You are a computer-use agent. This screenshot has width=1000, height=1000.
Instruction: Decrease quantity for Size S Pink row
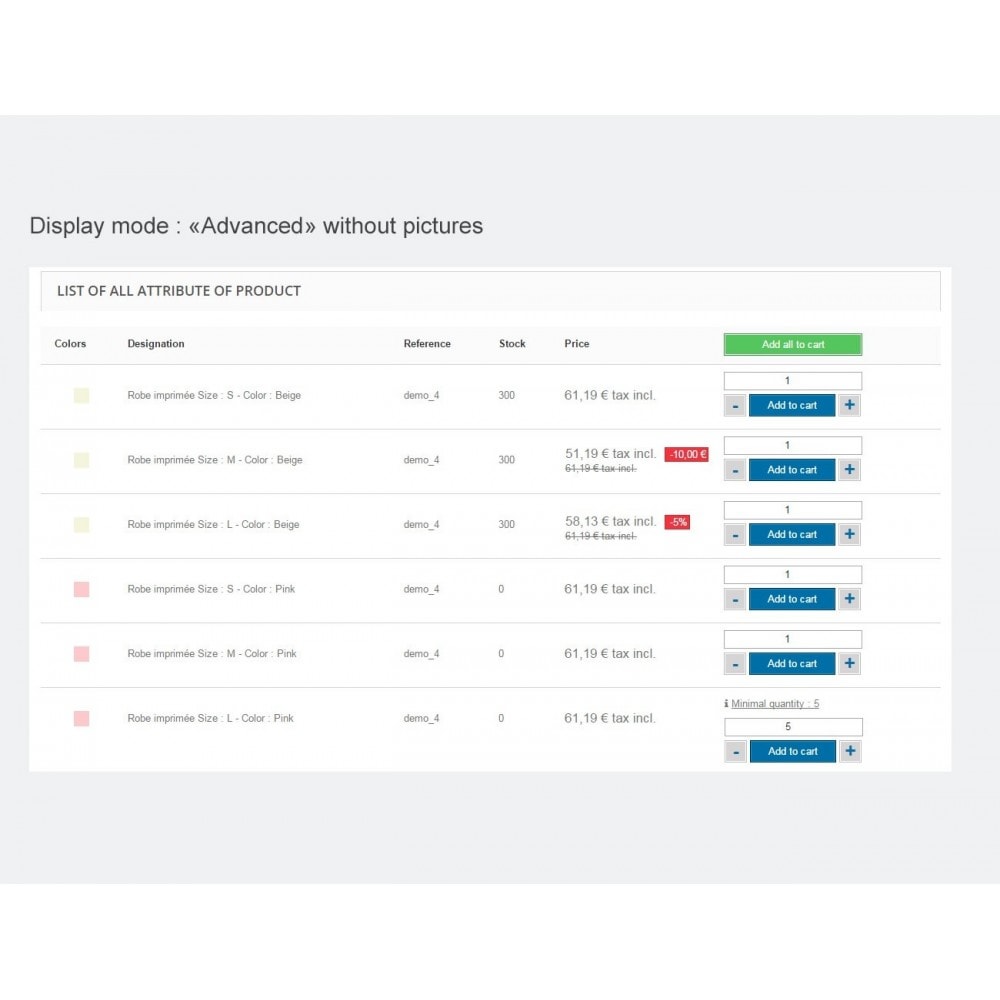[735, 599]
